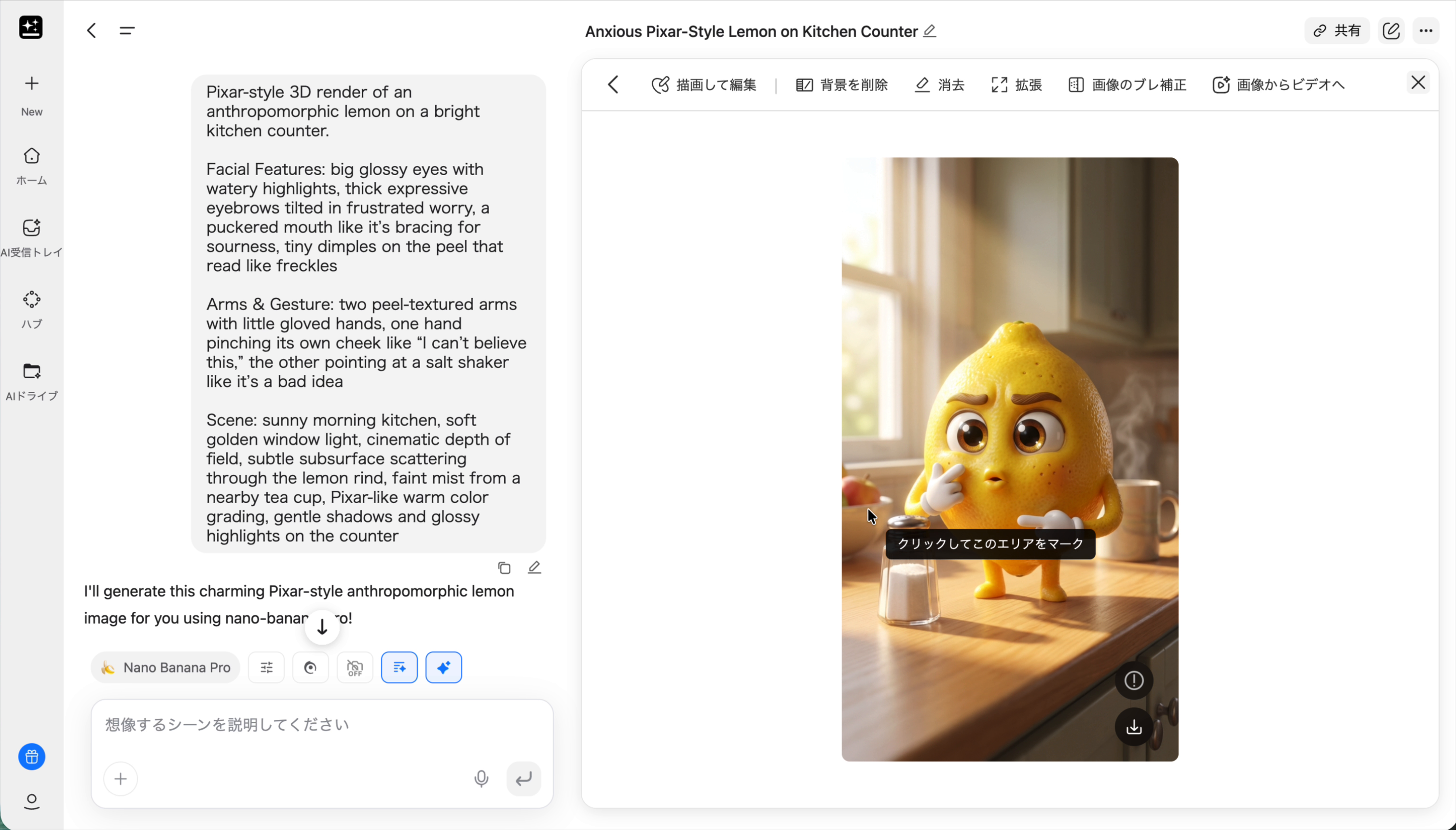This screenshot has height=830, width=1456.
Task: Click the download icon on the image
Action: tap(1133, 727)
